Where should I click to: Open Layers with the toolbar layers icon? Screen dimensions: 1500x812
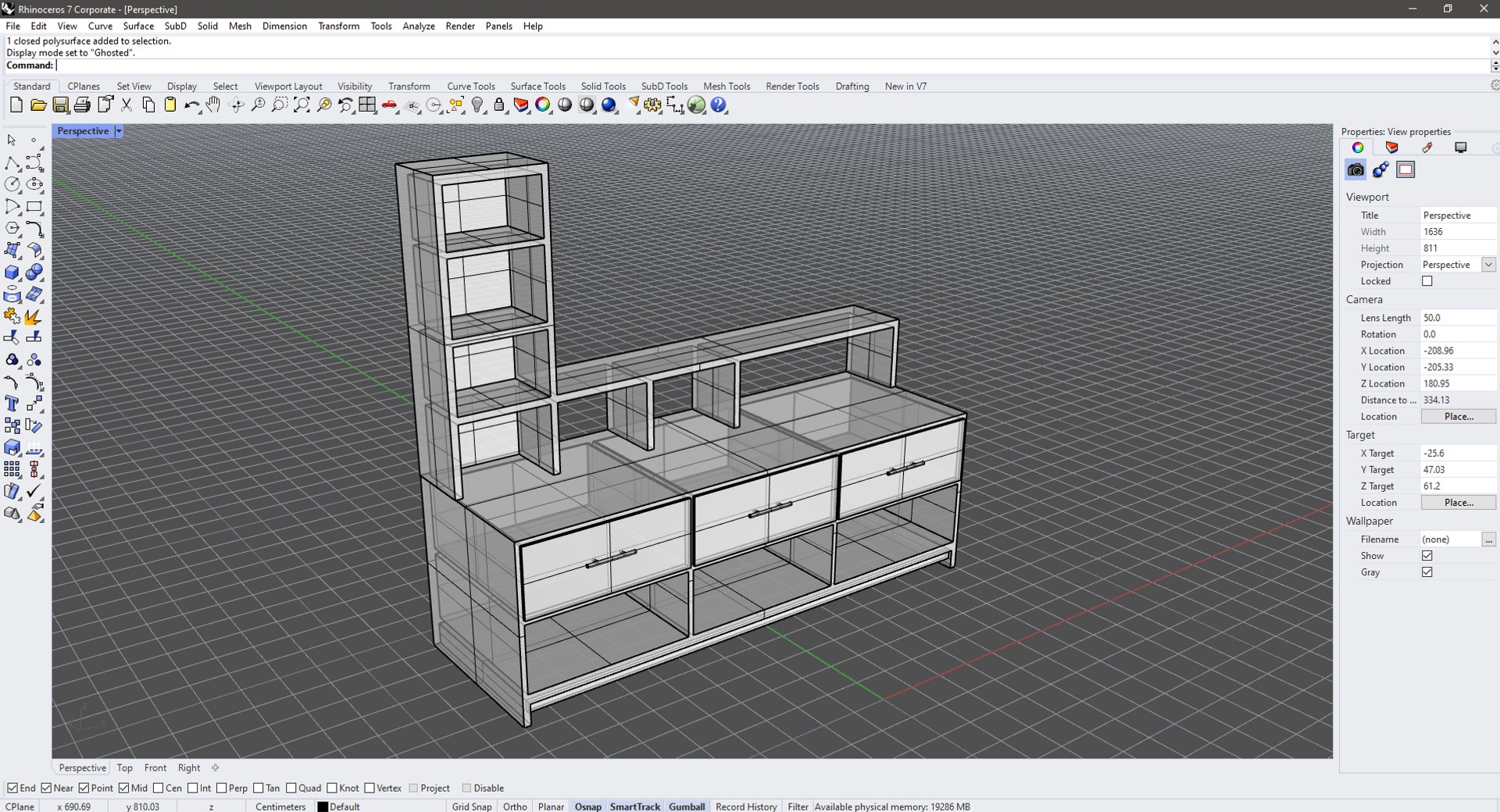521,105
